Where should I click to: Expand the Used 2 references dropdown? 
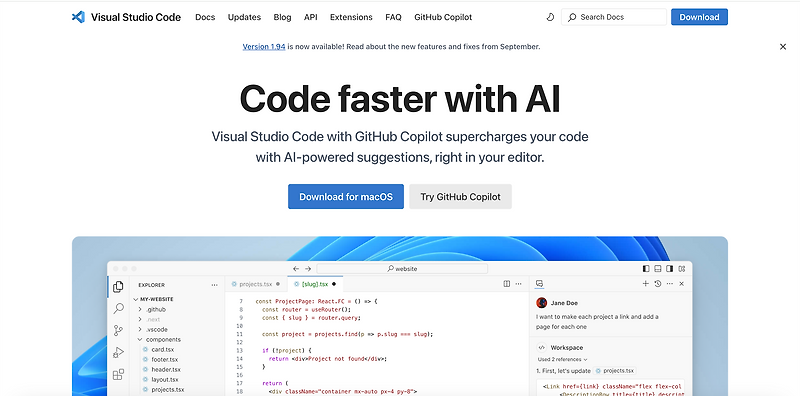coord(562,359)
